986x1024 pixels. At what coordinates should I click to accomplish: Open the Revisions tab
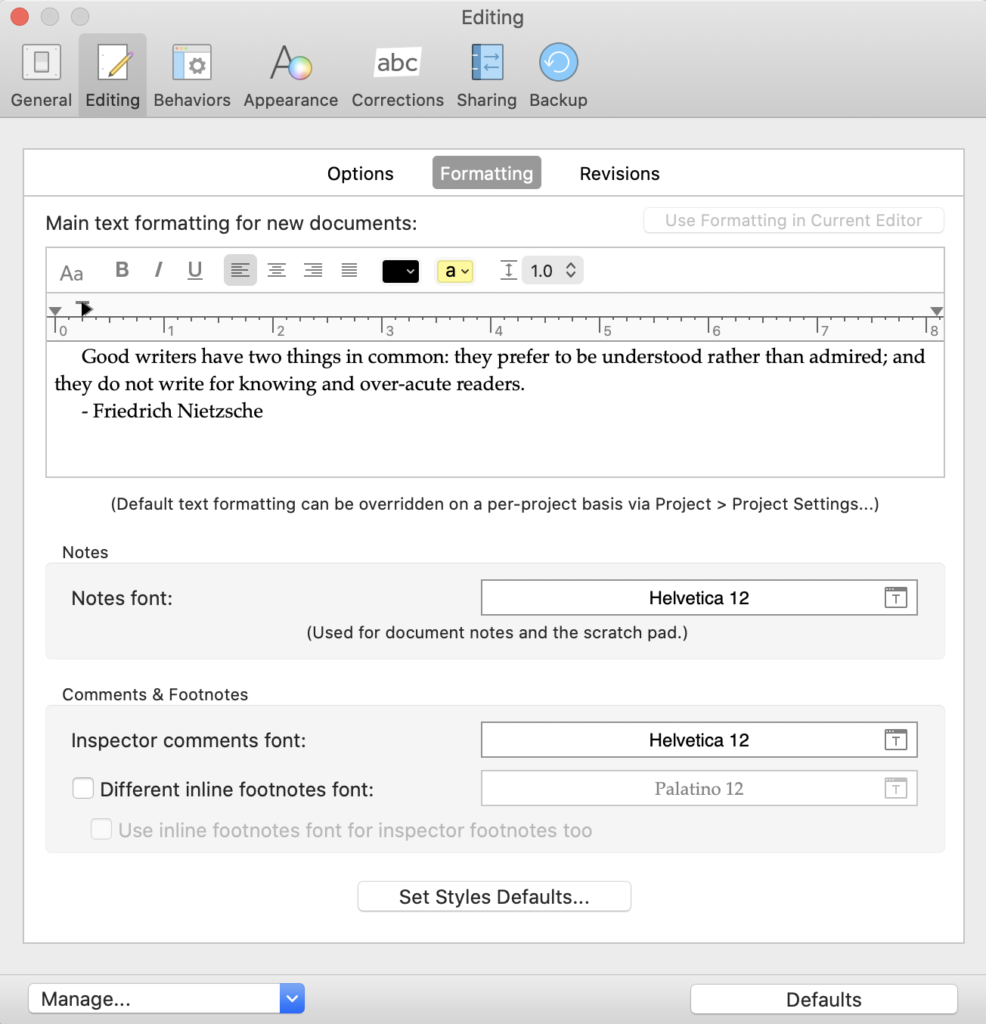[619, 173]
